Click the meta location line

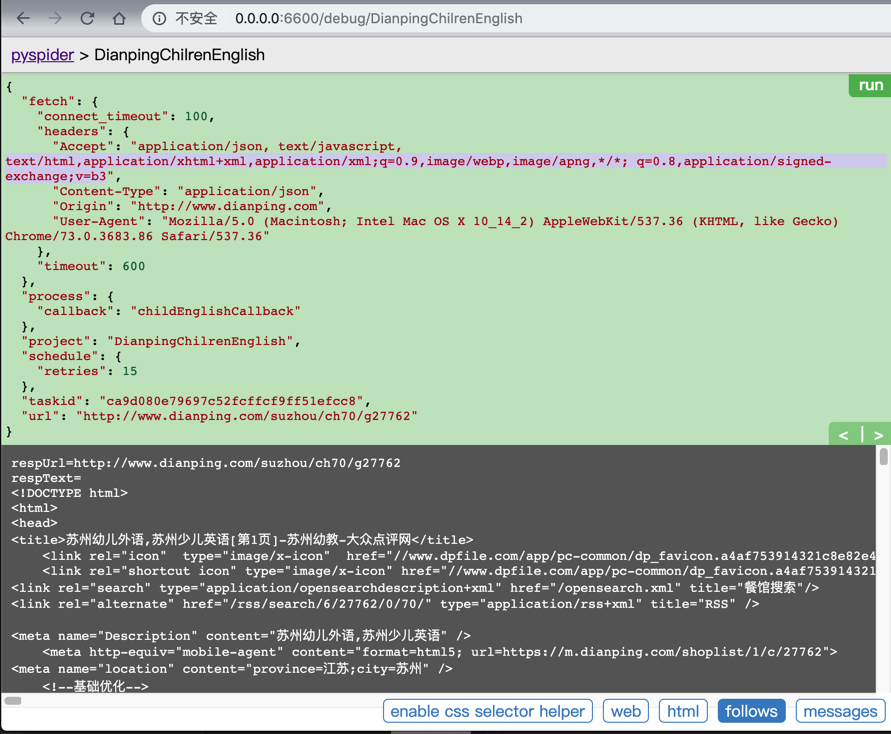click(x=232, y=669)
